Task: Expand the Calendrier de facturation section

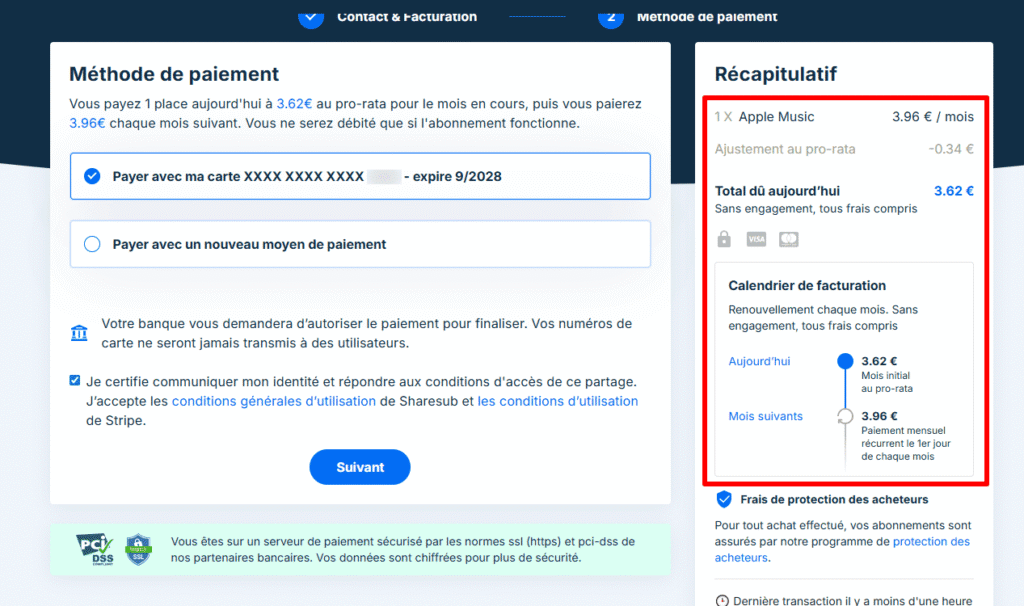Action: click(x=807, y=285)
